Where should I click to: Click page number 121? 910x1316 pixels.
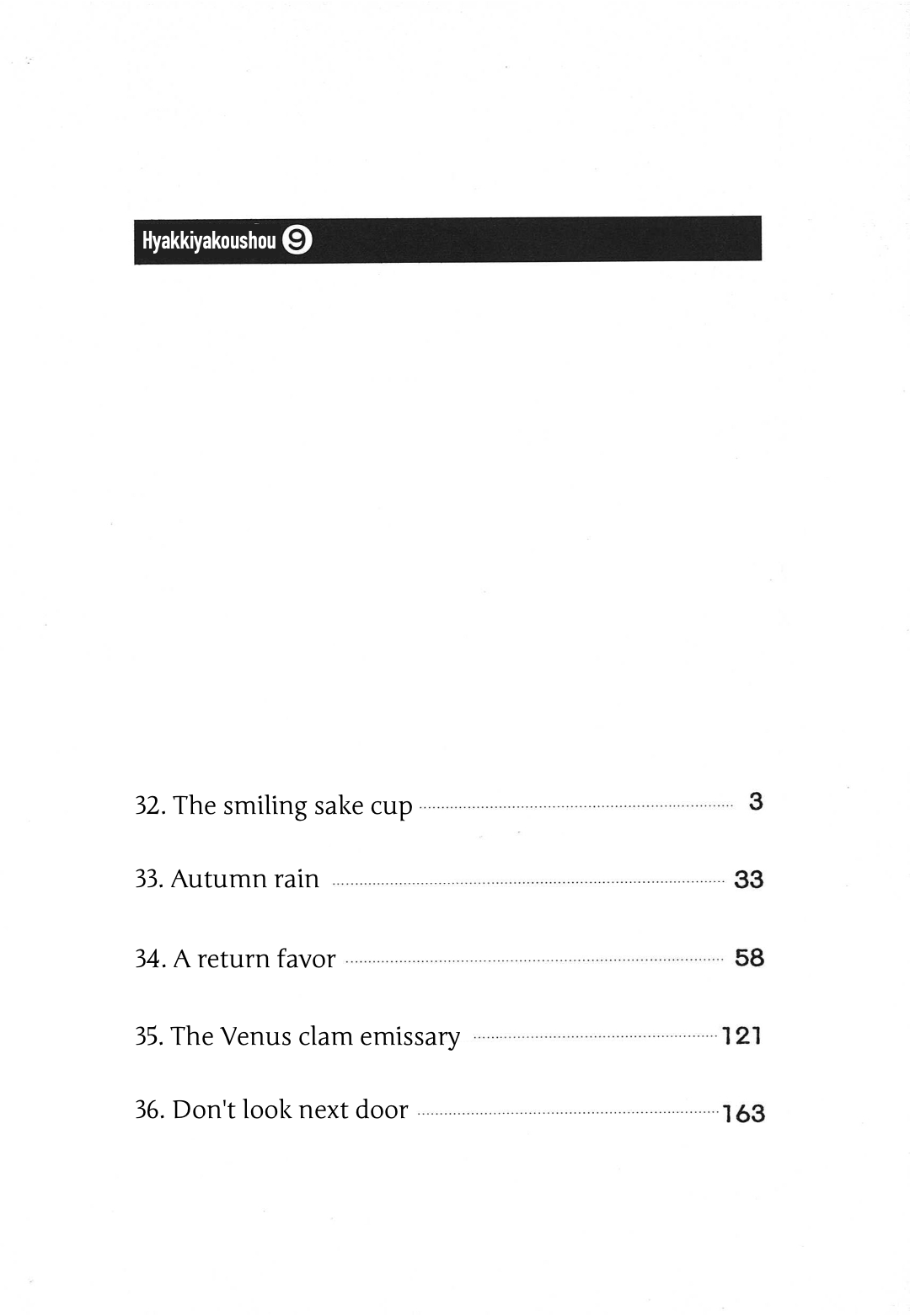tap(742, 1035)
